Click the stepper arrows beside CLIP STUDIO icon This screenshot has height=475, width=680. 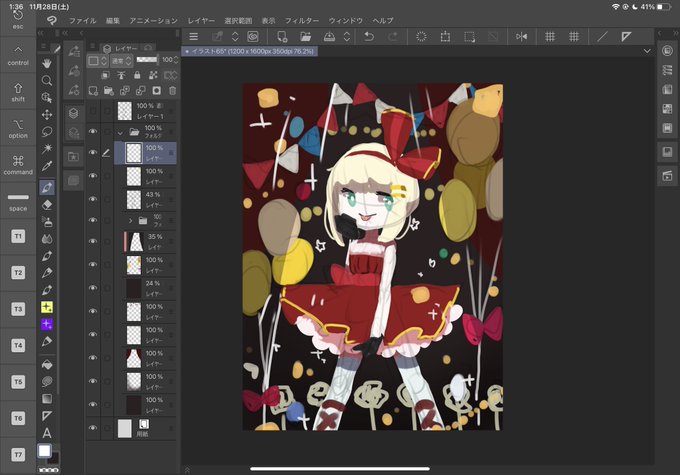point(235,37)
